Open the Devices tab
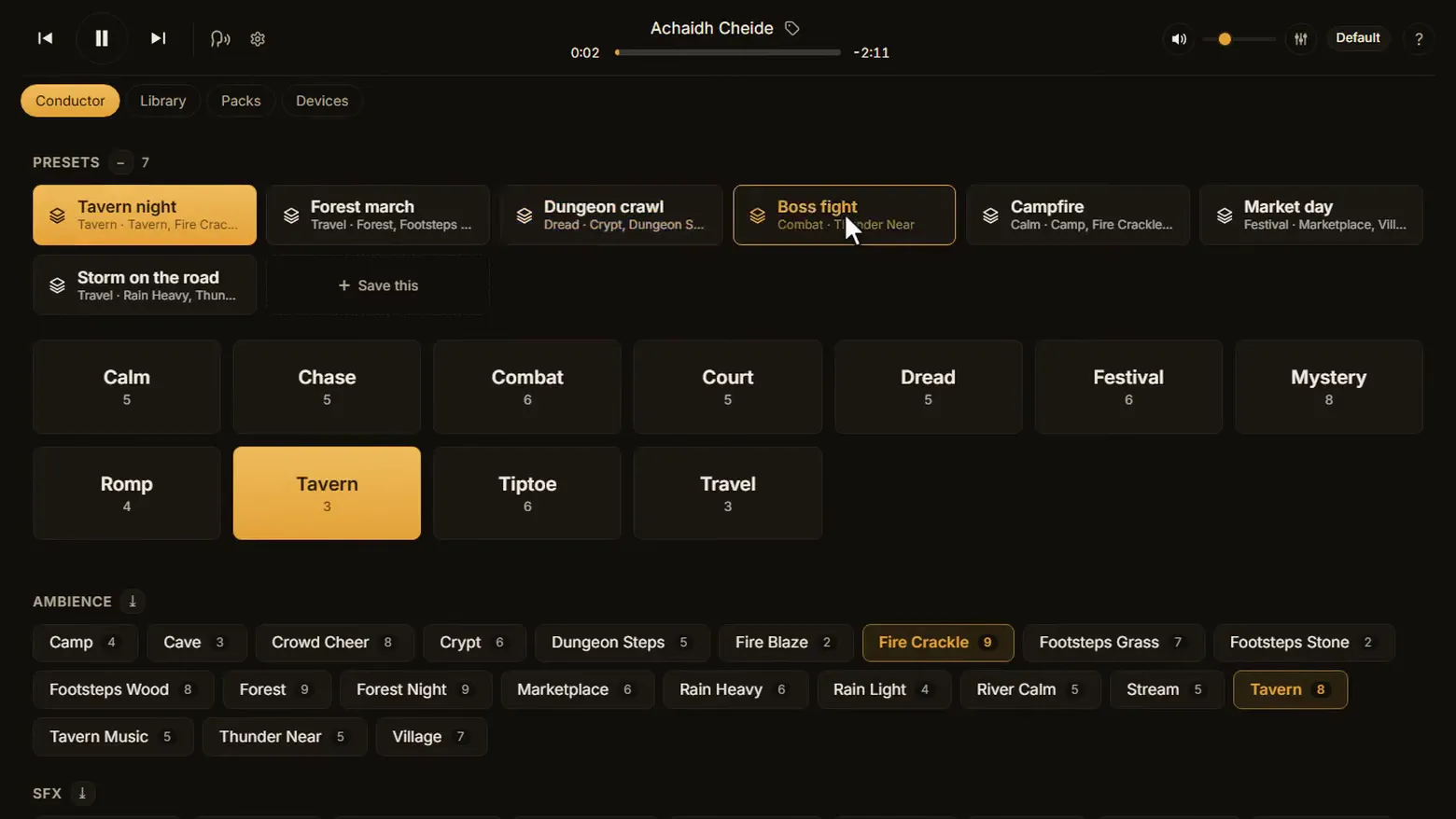 tap(322, 101)
